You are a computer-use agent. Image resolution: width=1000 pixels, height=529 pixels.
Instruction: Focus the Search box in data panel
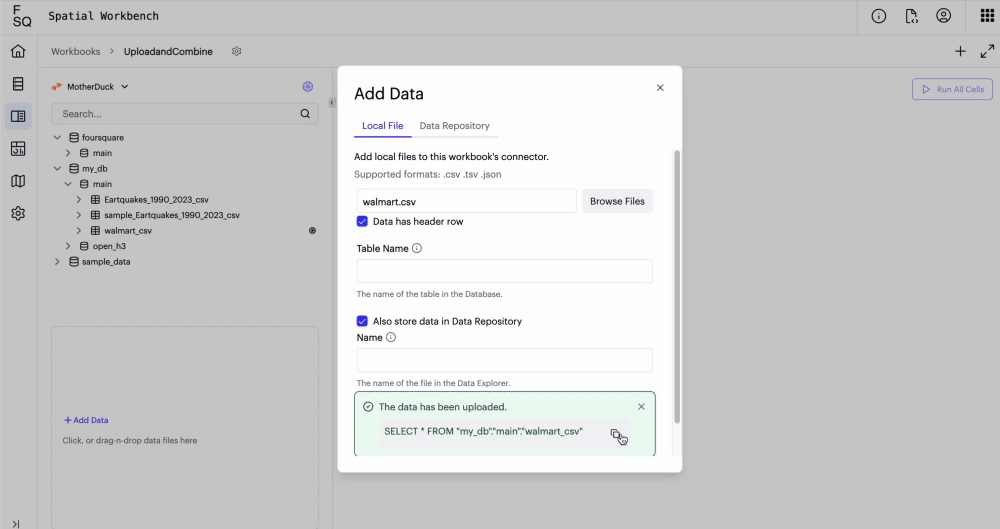click(185, 114)
